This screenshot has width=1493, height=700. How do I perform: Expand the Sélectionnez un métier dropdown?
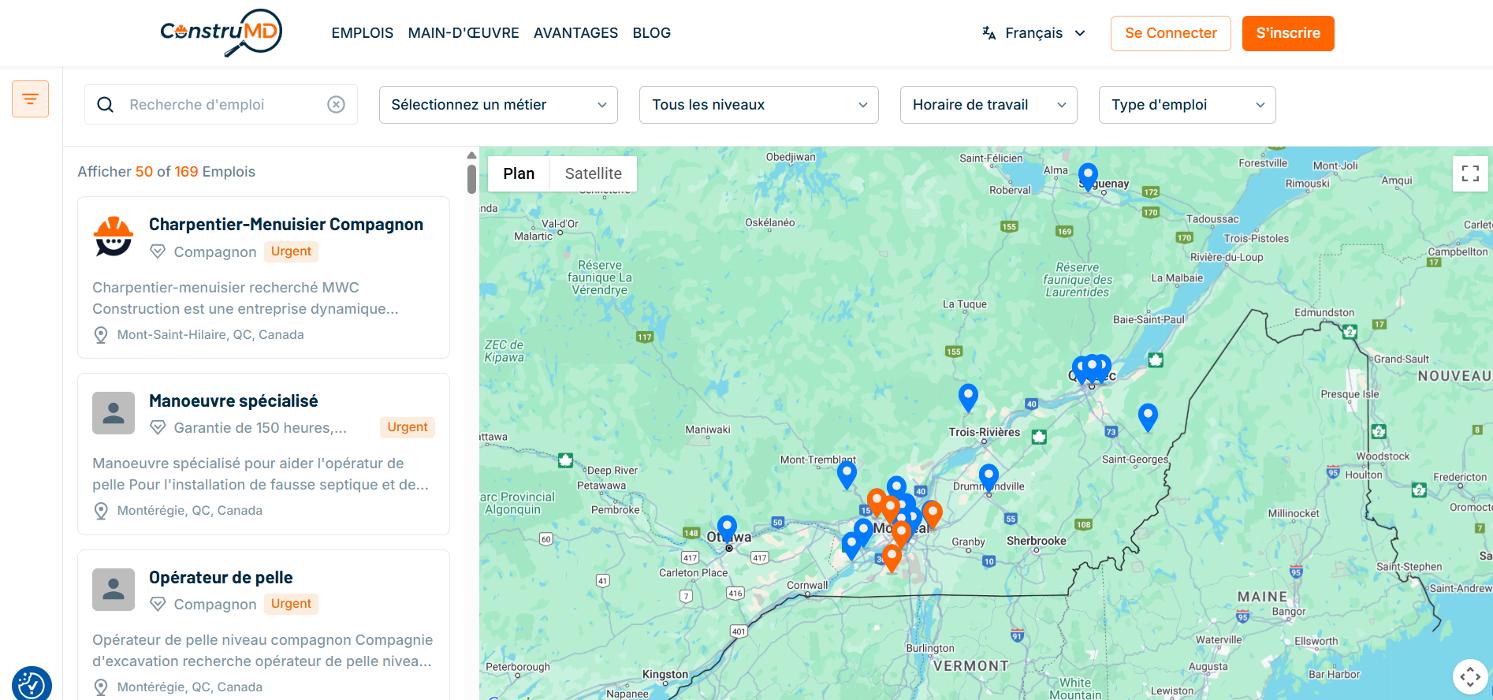point(498,105)
